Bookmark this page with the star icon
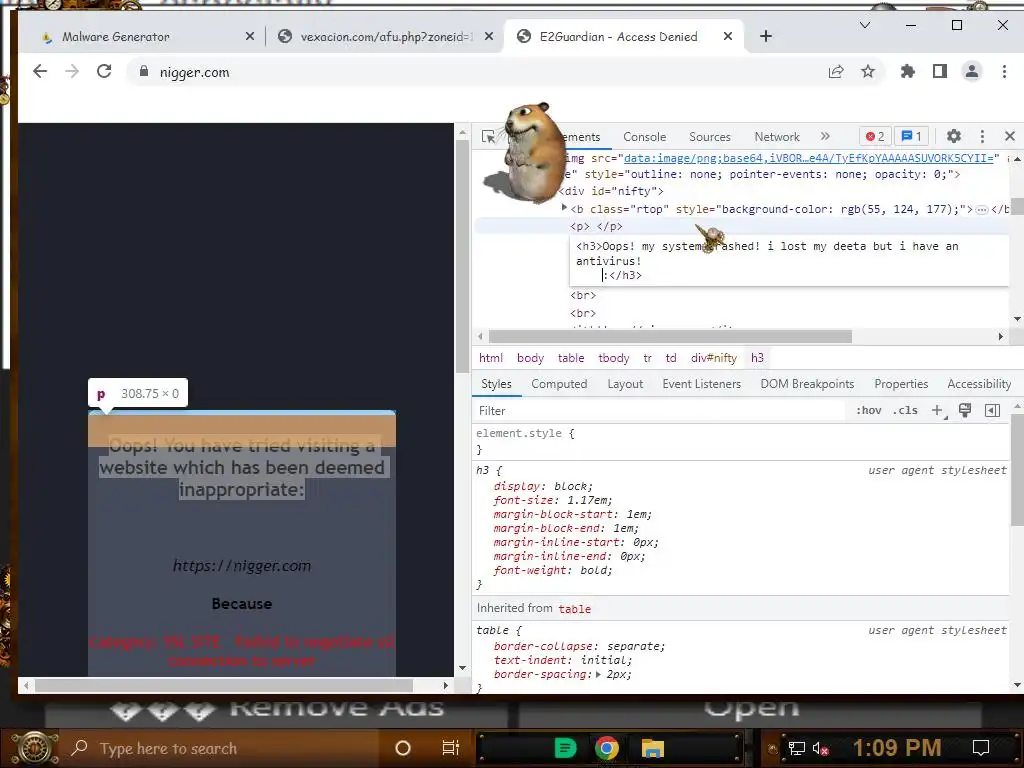Viewport: 1024px width, 768px height. point(867,71)
